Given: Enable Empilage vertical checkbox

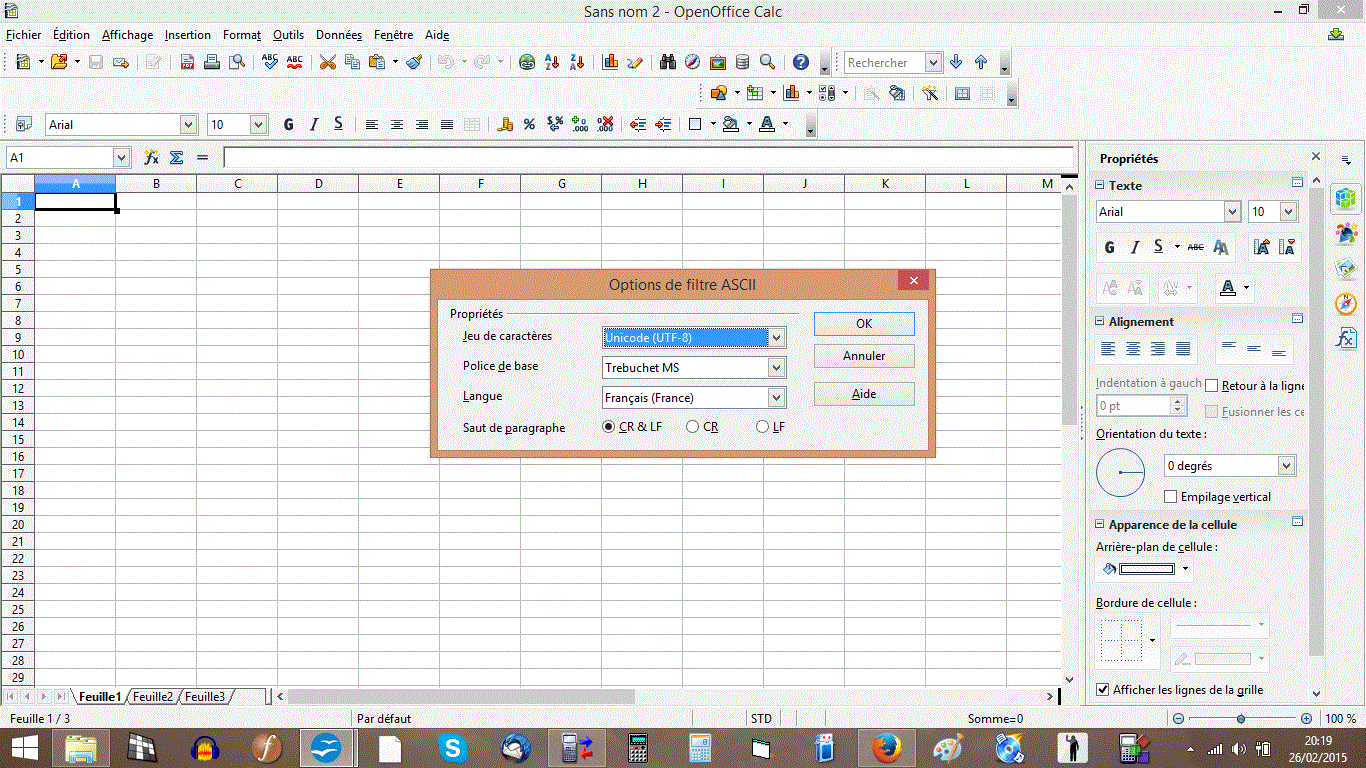Looking at the screenshot, I should 1171,497.
